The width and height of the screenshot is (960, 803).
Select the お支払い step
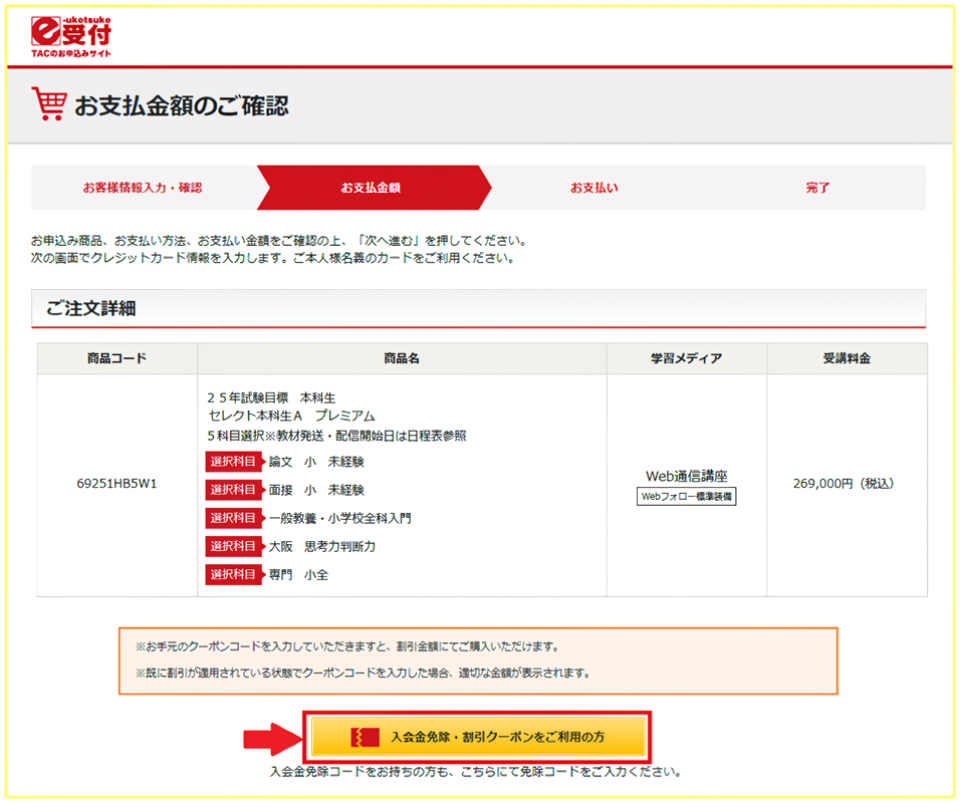click(x=594, y=188)
